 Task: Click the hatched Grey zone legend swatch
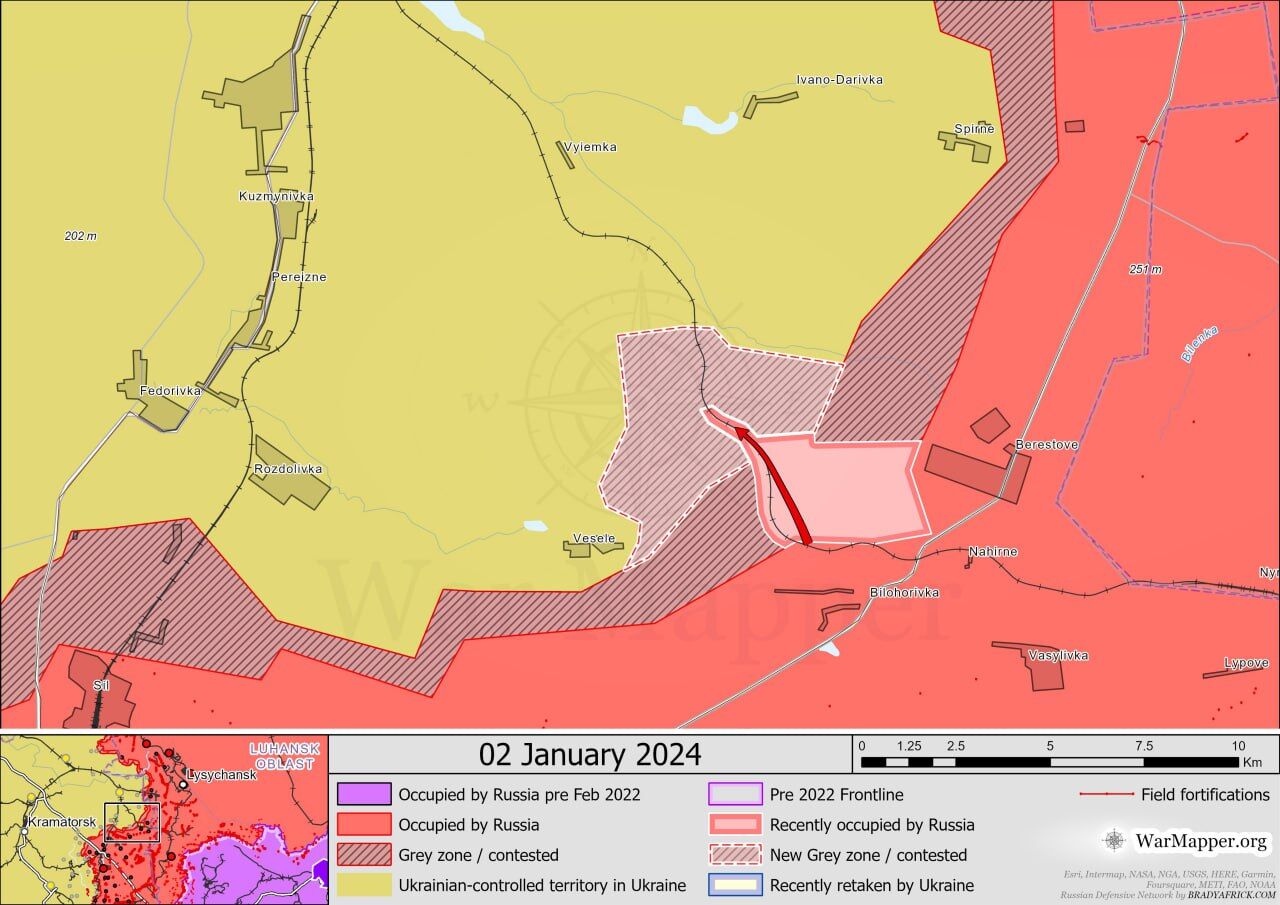(363, 855)
